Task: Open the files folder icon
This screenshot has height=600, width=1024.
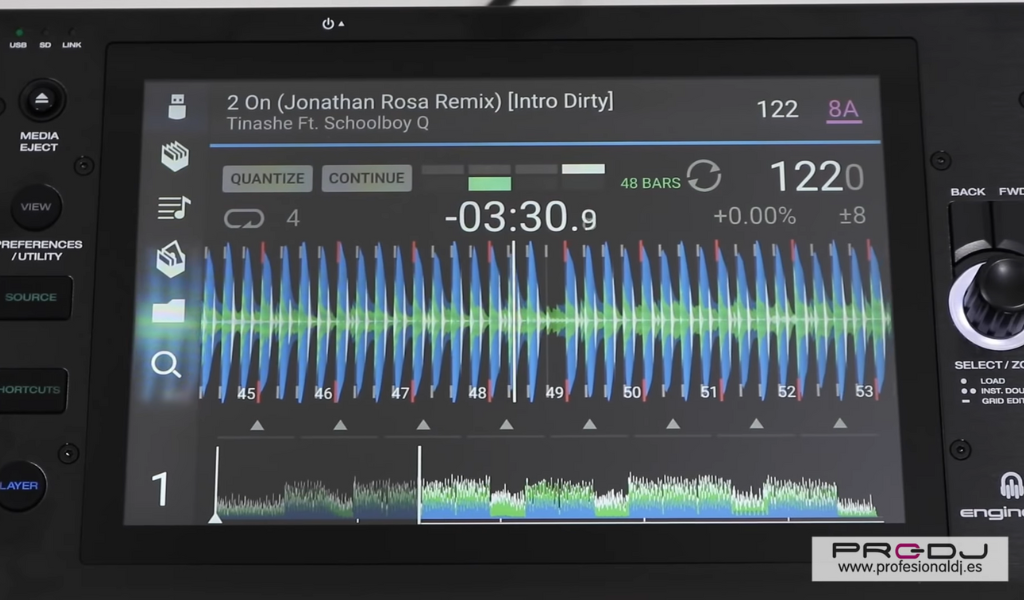Action: pyautogui.click(x=168, y=311)
